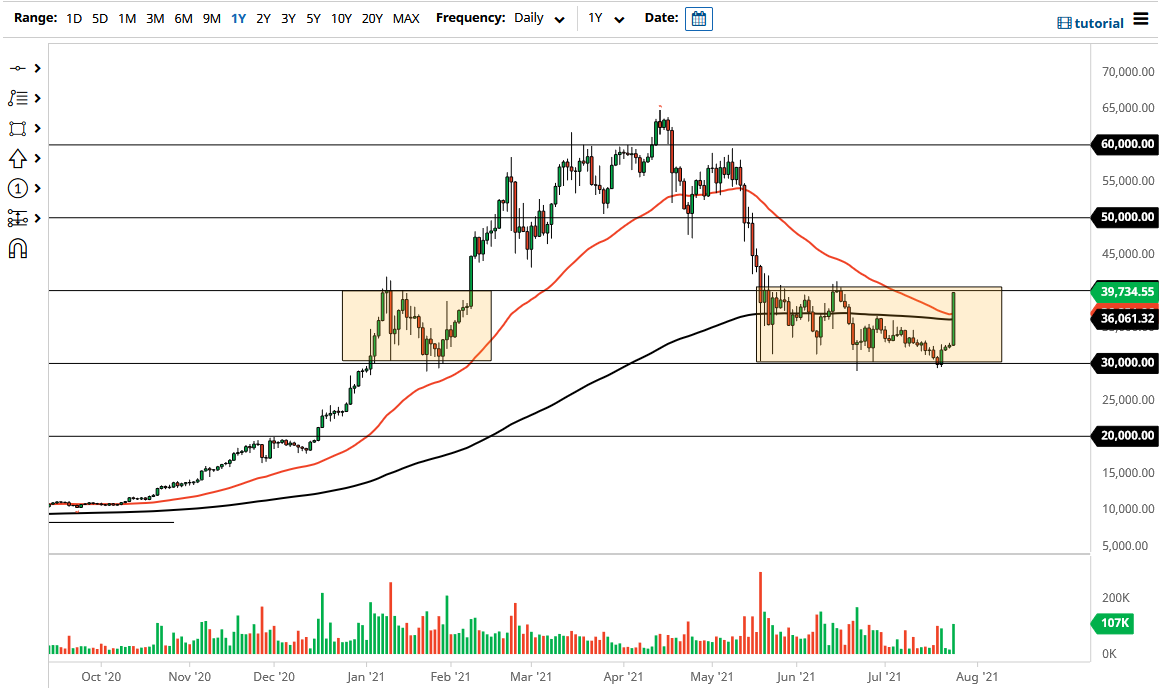
Task: Click the 5D range button
Action: tap(98, 18)
